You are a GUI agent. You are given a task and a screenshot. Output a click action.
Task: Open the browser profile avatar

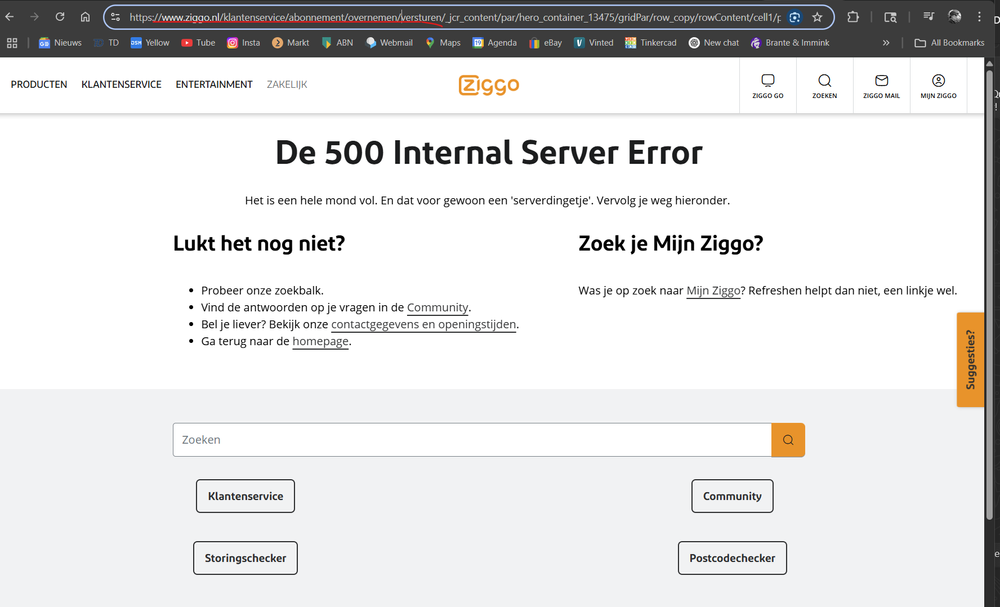pyautogui.click(x=955, y=17)
